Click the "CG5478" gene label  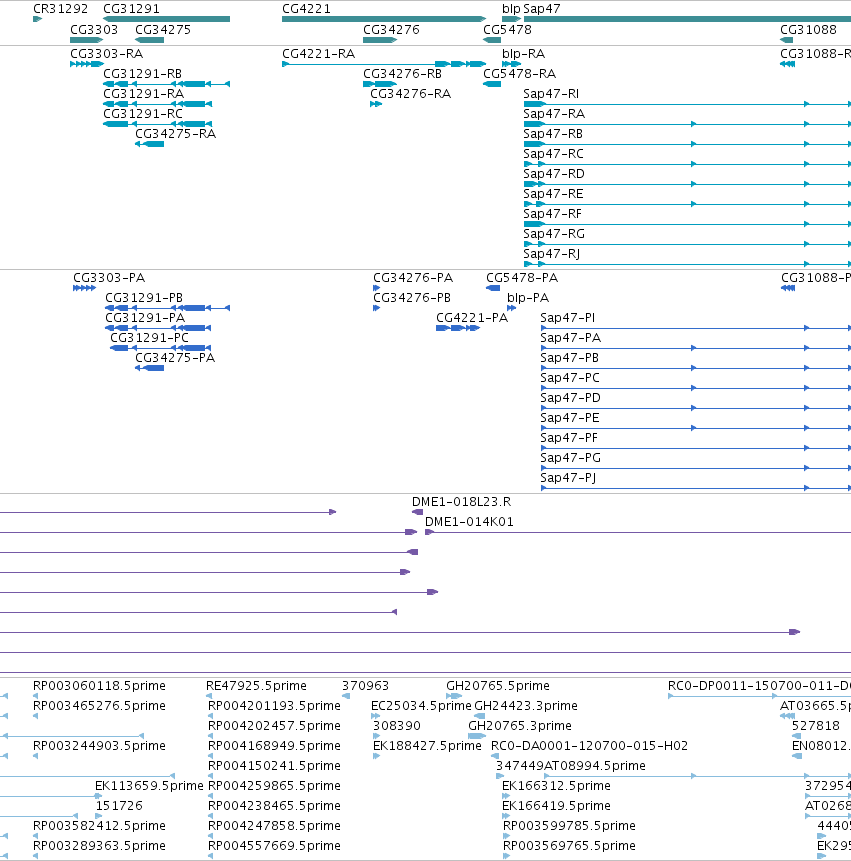[x=507, y=30]
